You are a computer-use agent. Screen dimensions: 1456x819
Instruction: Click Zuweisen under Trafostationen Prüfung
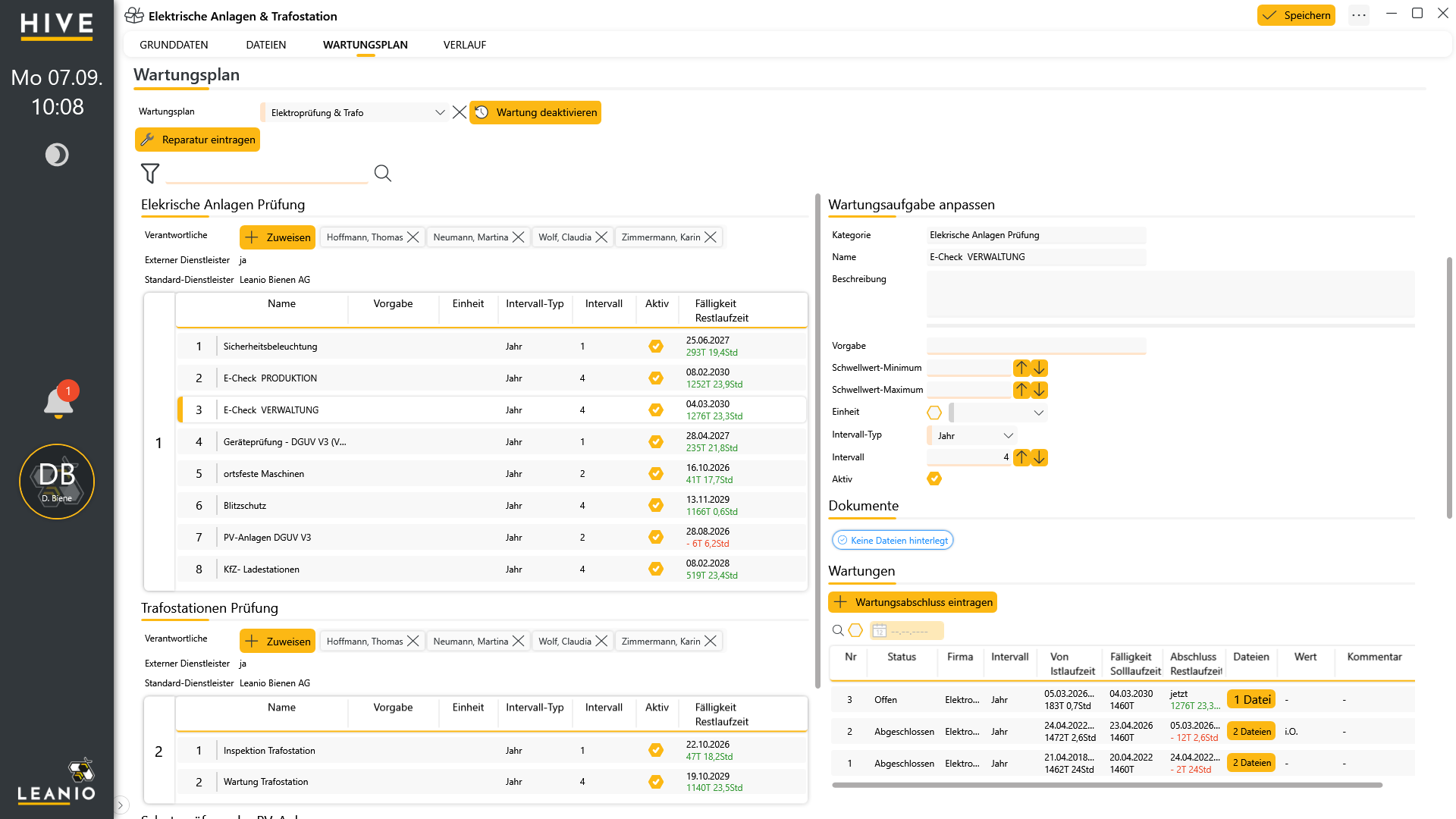(278, 641)
